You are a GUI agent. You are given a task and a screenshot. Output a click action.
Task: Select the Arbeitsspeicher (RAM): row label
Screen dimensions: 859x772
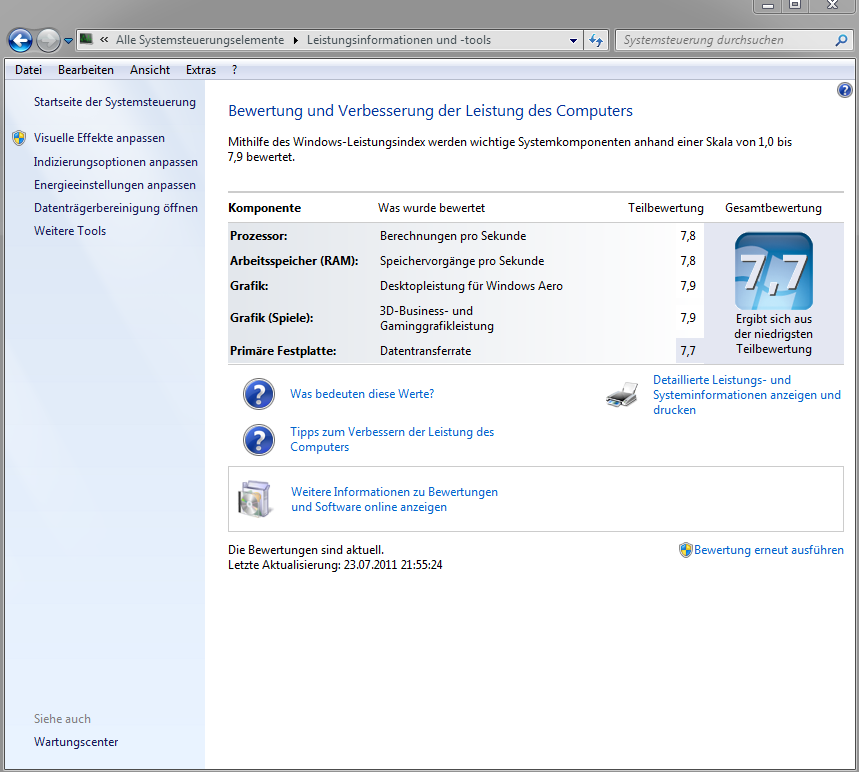coord(294,261)
